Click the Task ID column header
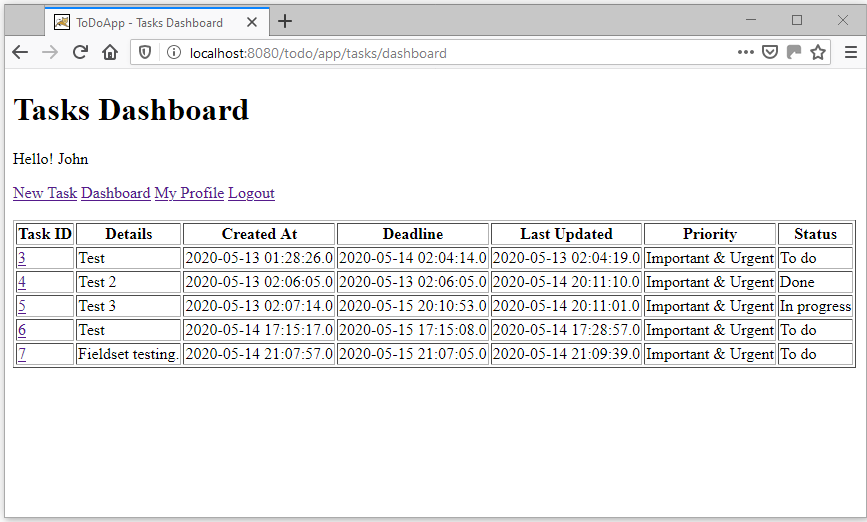The width and height of the screenshot is (867, 522). click(45, 234)
